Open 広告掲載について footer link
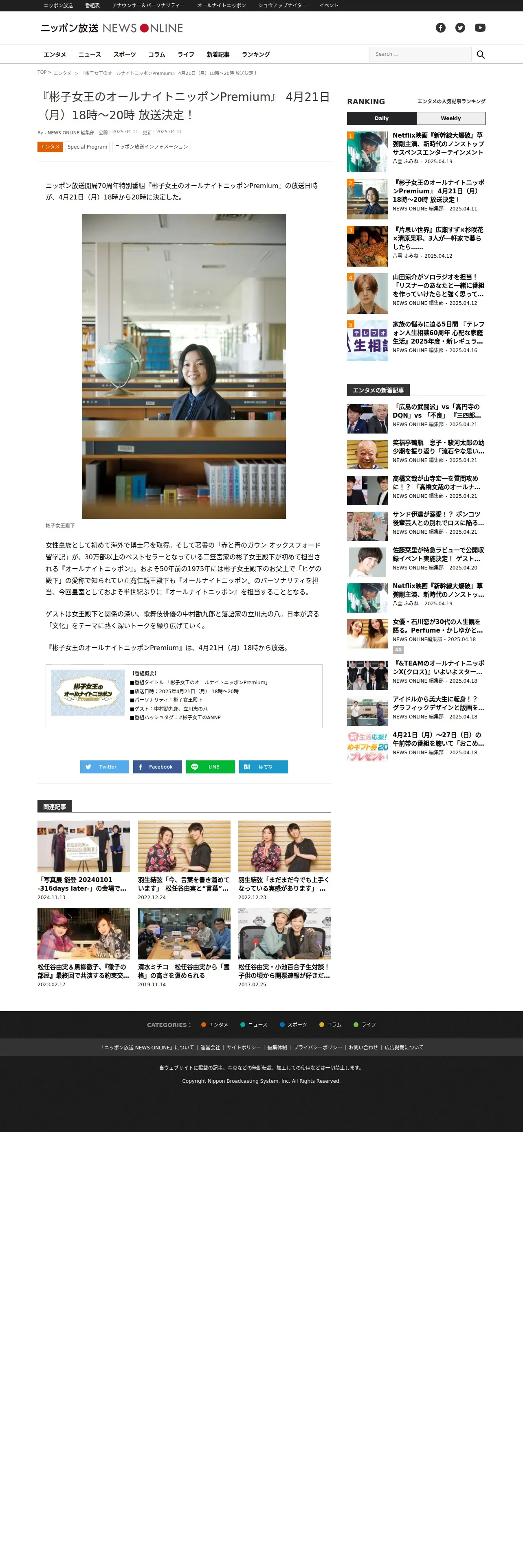523x1568 pixels. coord(404,1047)
